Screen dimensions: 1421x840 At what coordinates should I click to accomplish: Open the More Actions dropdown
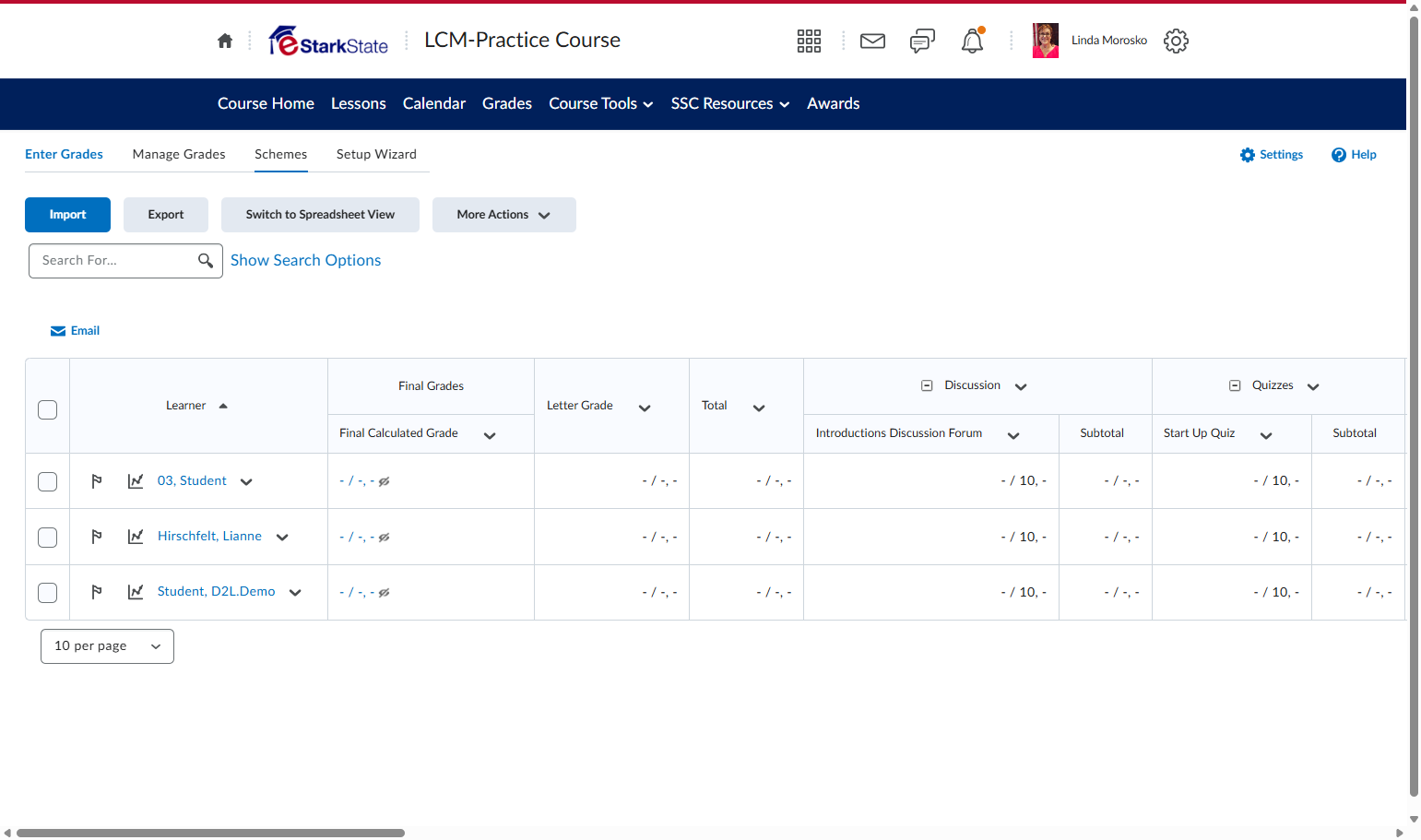[x=504, y=215]
